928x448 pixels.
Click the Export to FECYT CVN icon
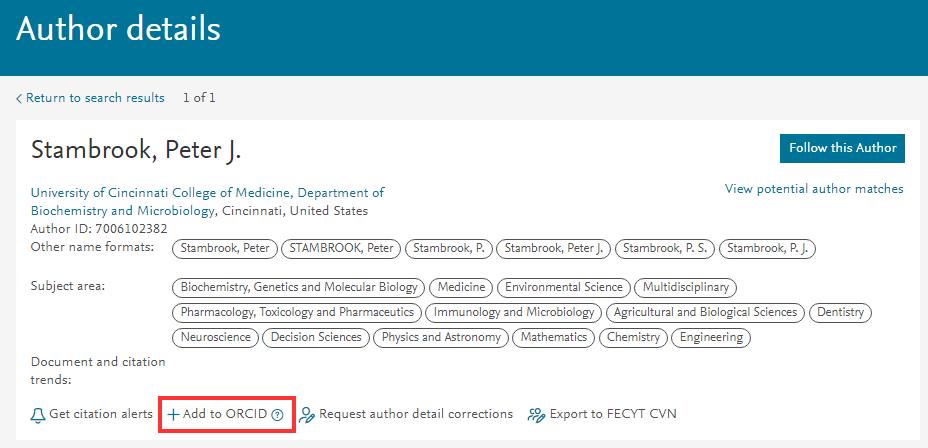click(536, 414)
